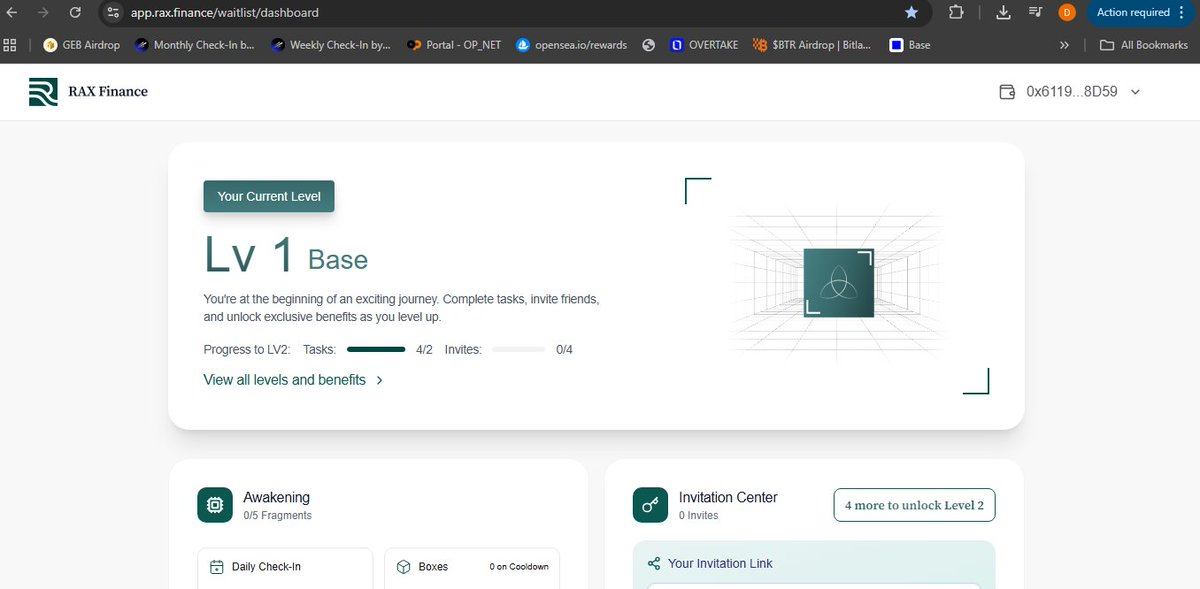This screenshot has width=1200, height=589.
Task: Click the Boxes cube icon
Action: [x=403, y=567]
